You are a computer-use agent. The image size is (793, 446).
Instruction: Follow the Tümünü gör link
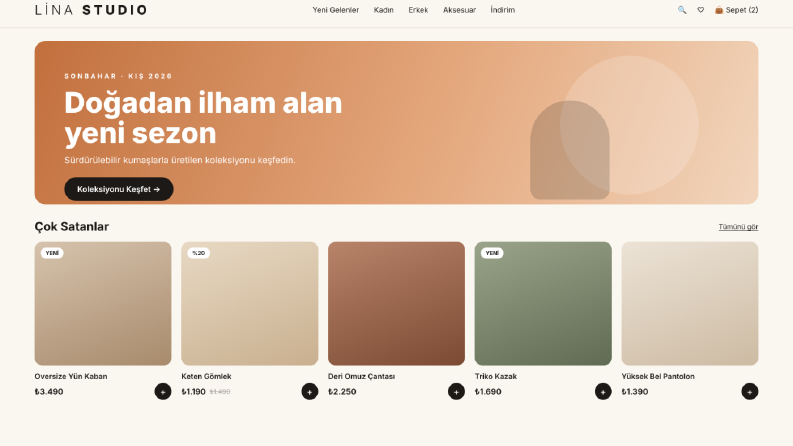click(x=738, y=227)
